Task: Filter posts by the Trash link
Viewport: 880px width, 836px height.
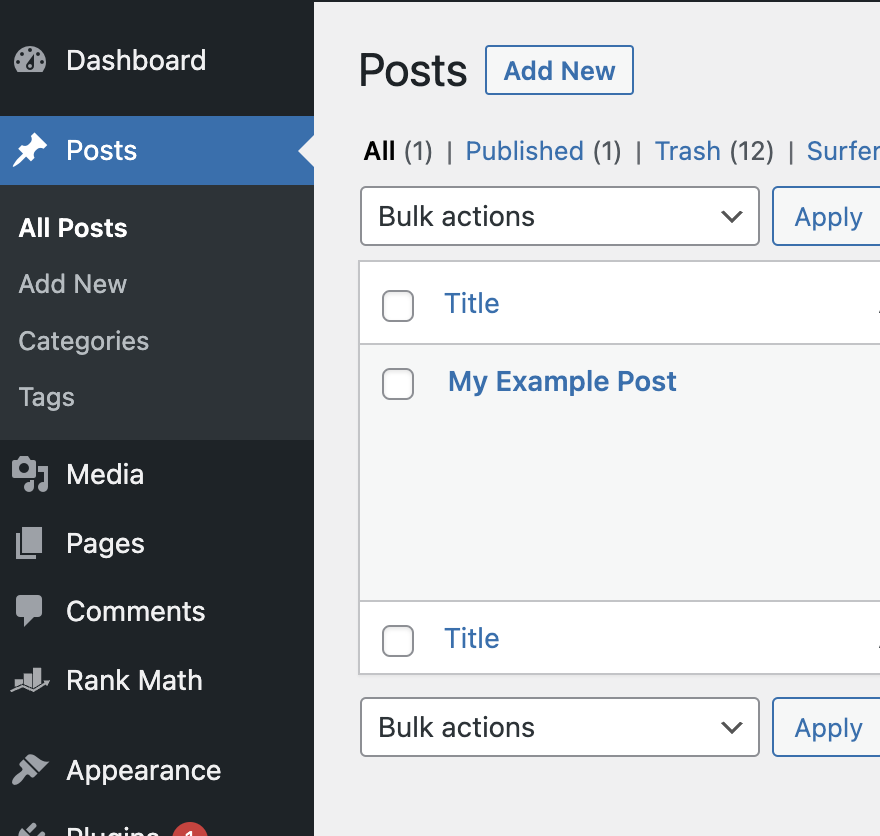Action: point(687,151)
